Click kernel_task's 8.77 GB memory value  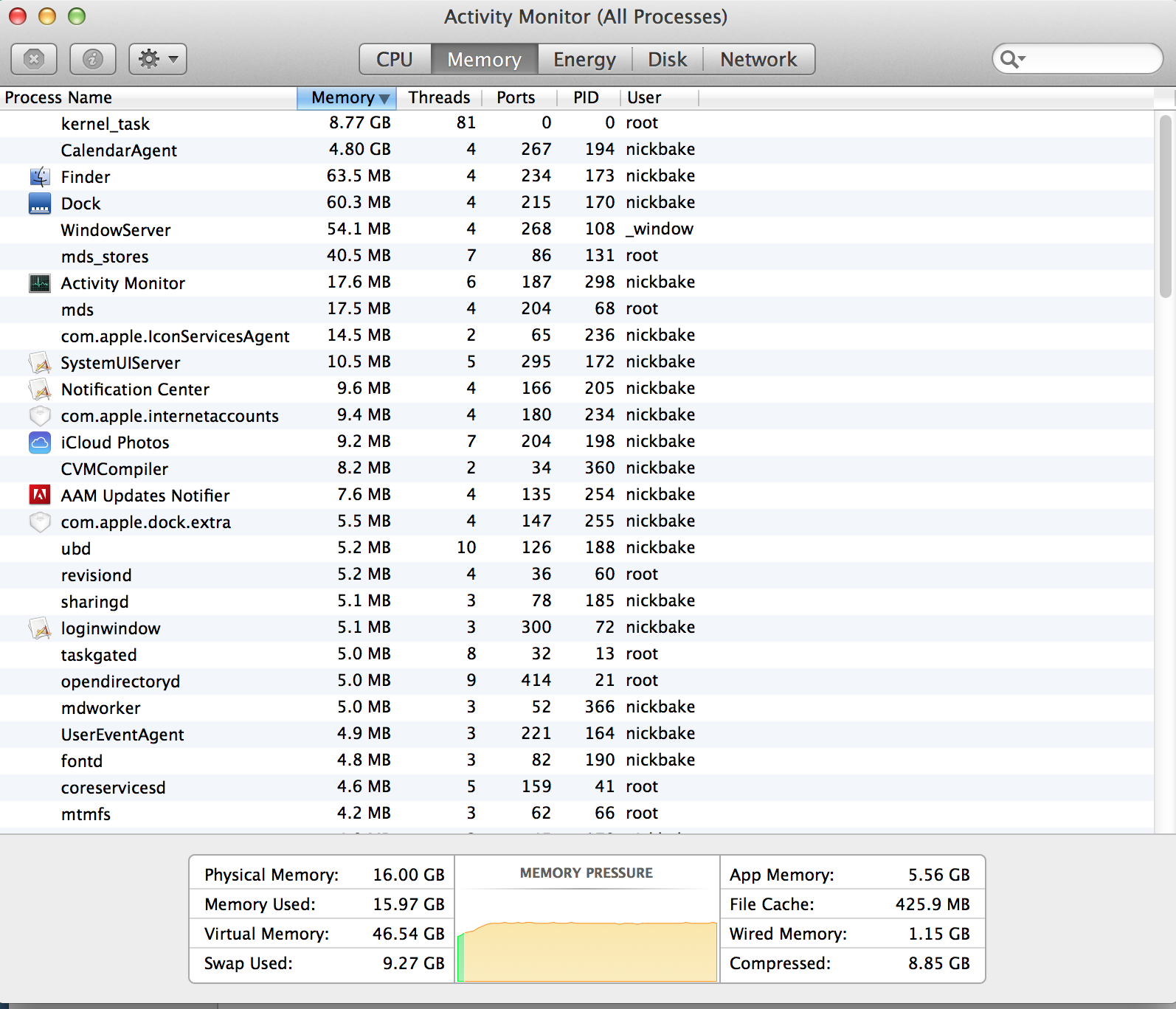[x=360, y=123]
